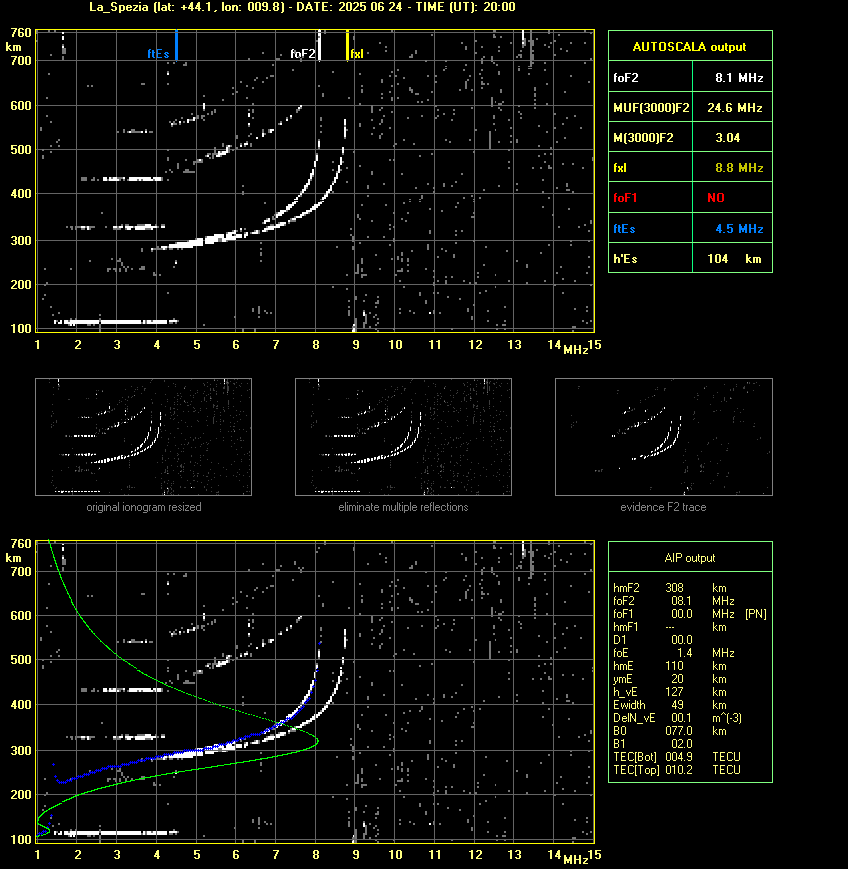Select the ftEs value '4.5 MHz'
The image size is (848, 869).
[x=739, y=229]
